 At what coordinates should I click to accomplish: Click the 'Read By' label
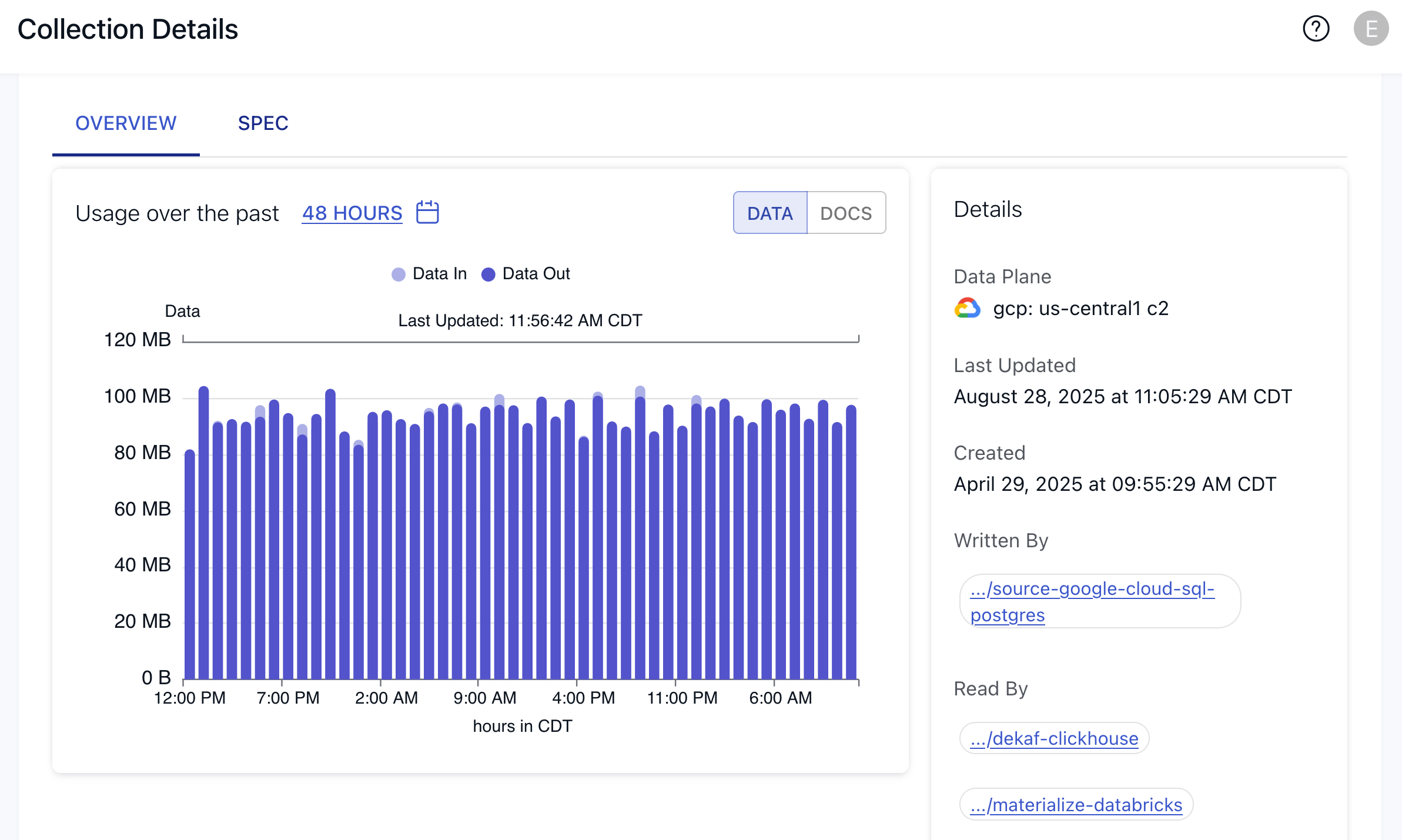[x=991, y=688]
